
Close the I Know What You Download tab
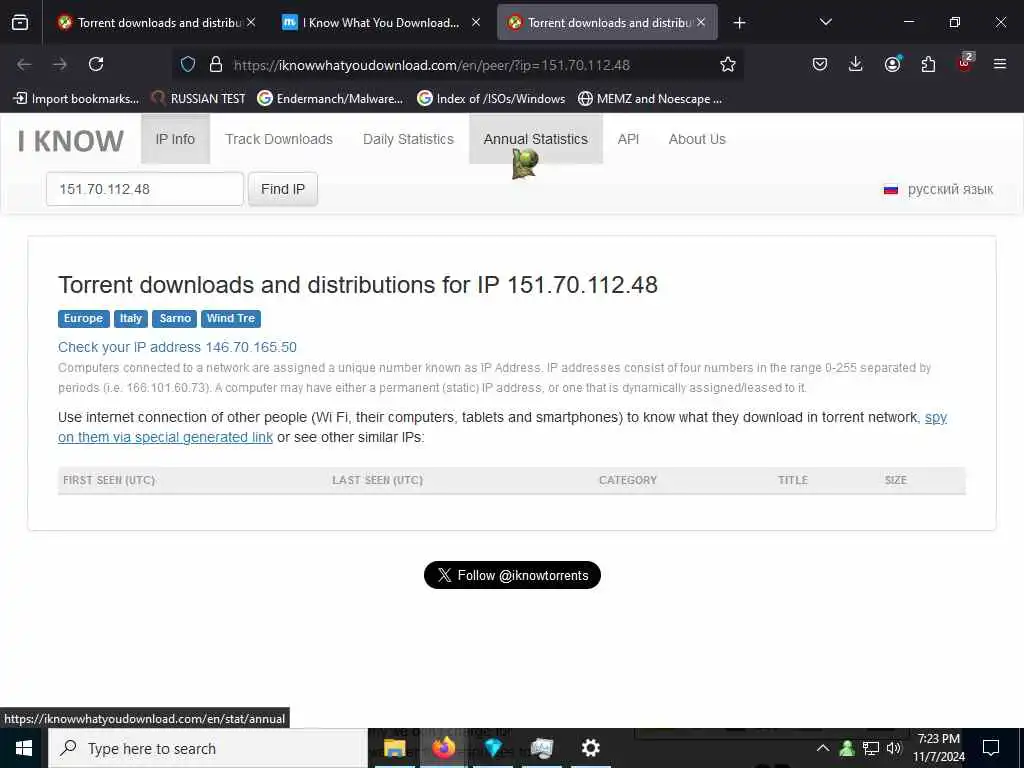tap(476, 22)
